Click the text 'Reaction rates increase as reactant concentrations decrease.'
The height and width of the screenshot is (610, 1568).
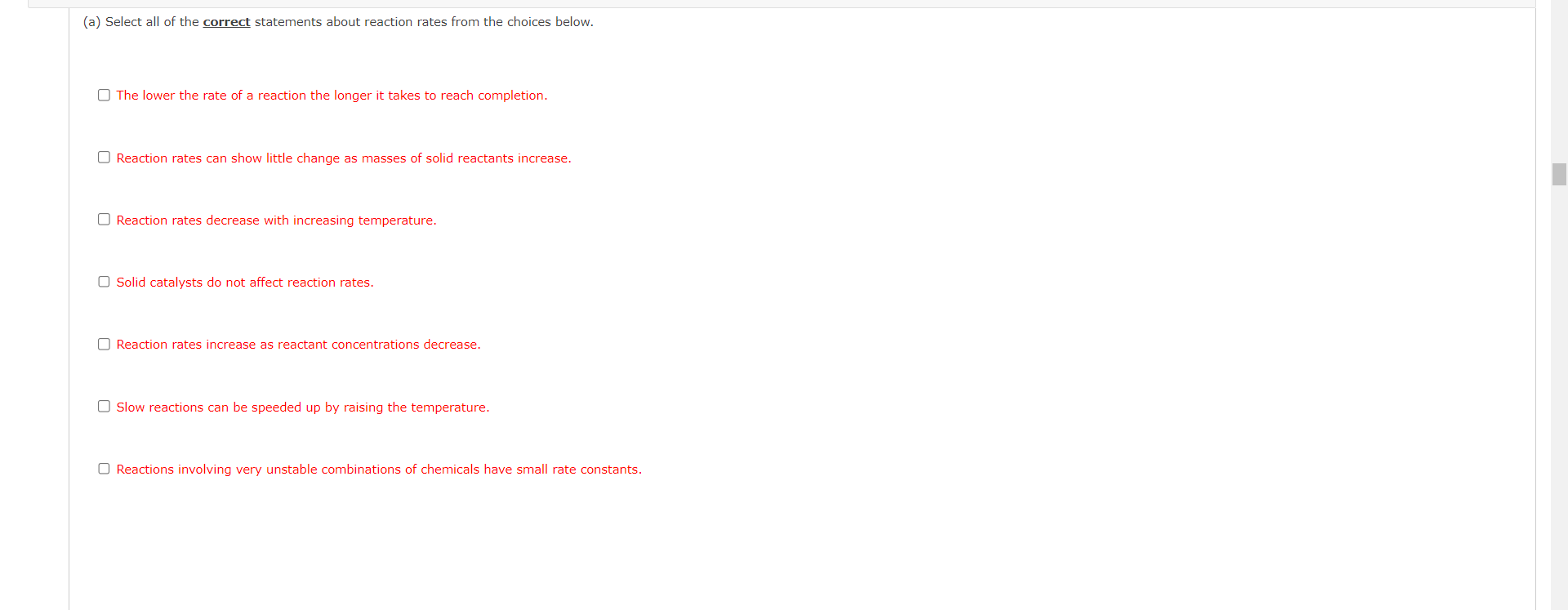(x=298, y=345)
